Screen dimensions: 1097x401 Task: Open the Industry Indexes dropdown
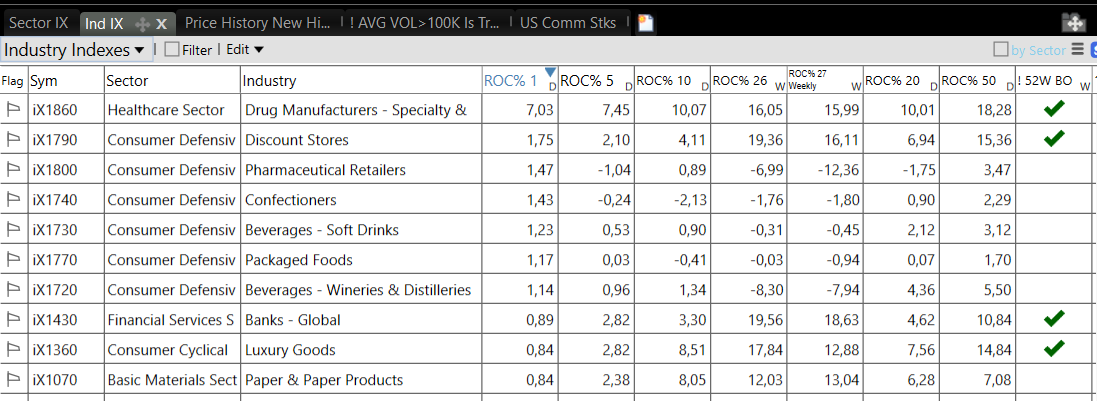tap(76, 49)
